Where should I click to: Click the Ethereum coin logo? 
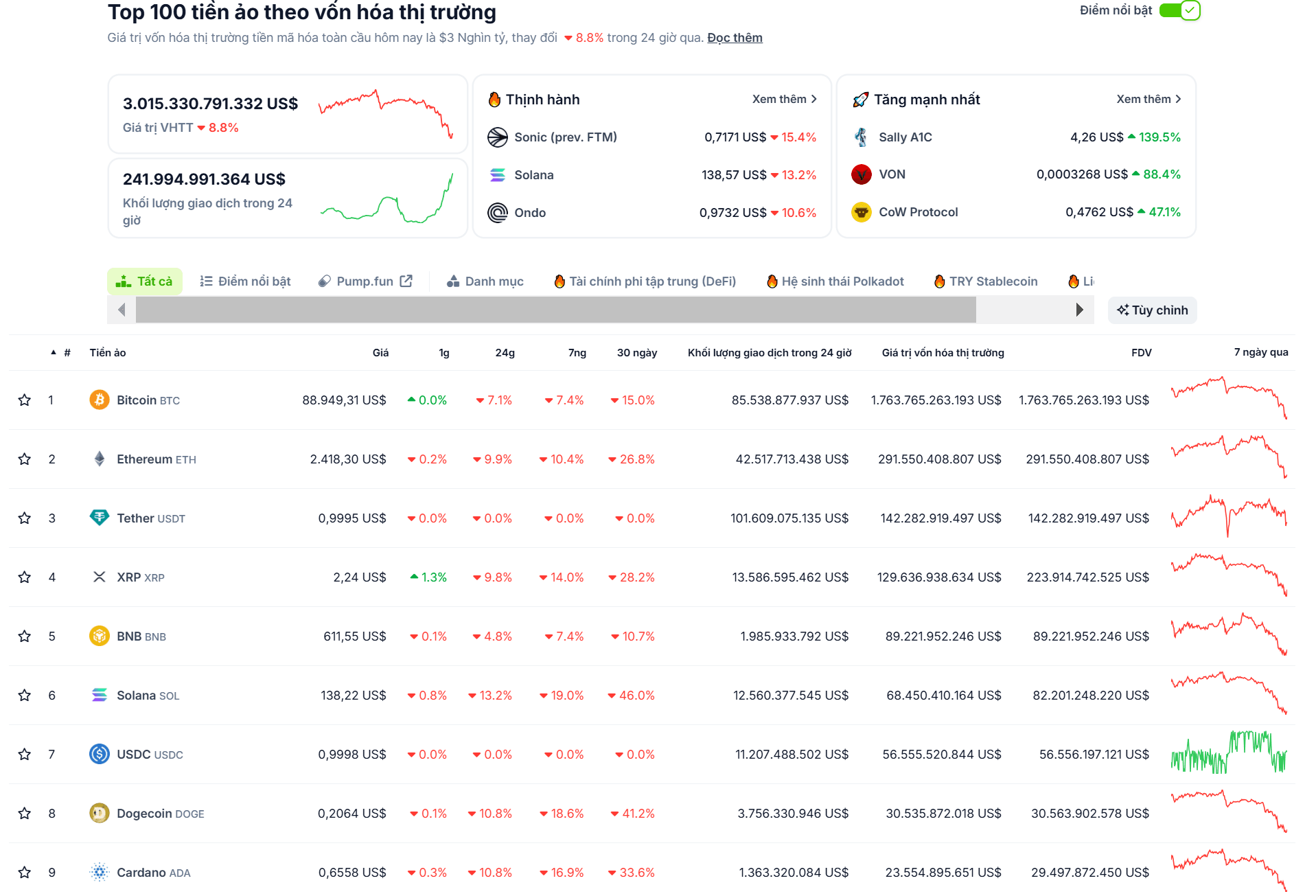(100, 459)
